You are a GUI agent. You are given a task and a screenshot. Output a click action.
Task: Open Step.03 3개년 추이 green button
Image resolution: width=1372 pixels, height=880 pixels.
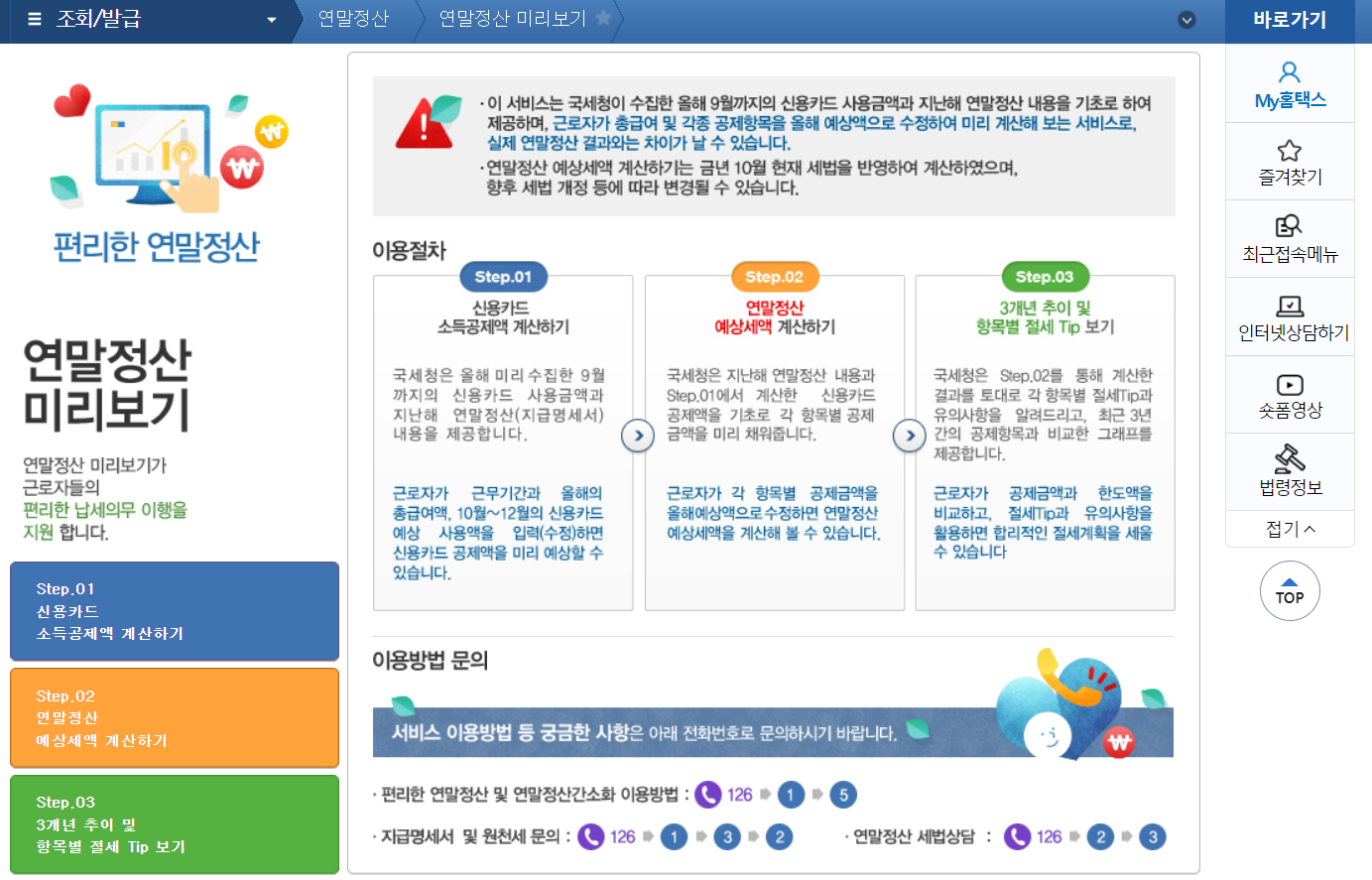coord(175,824)
